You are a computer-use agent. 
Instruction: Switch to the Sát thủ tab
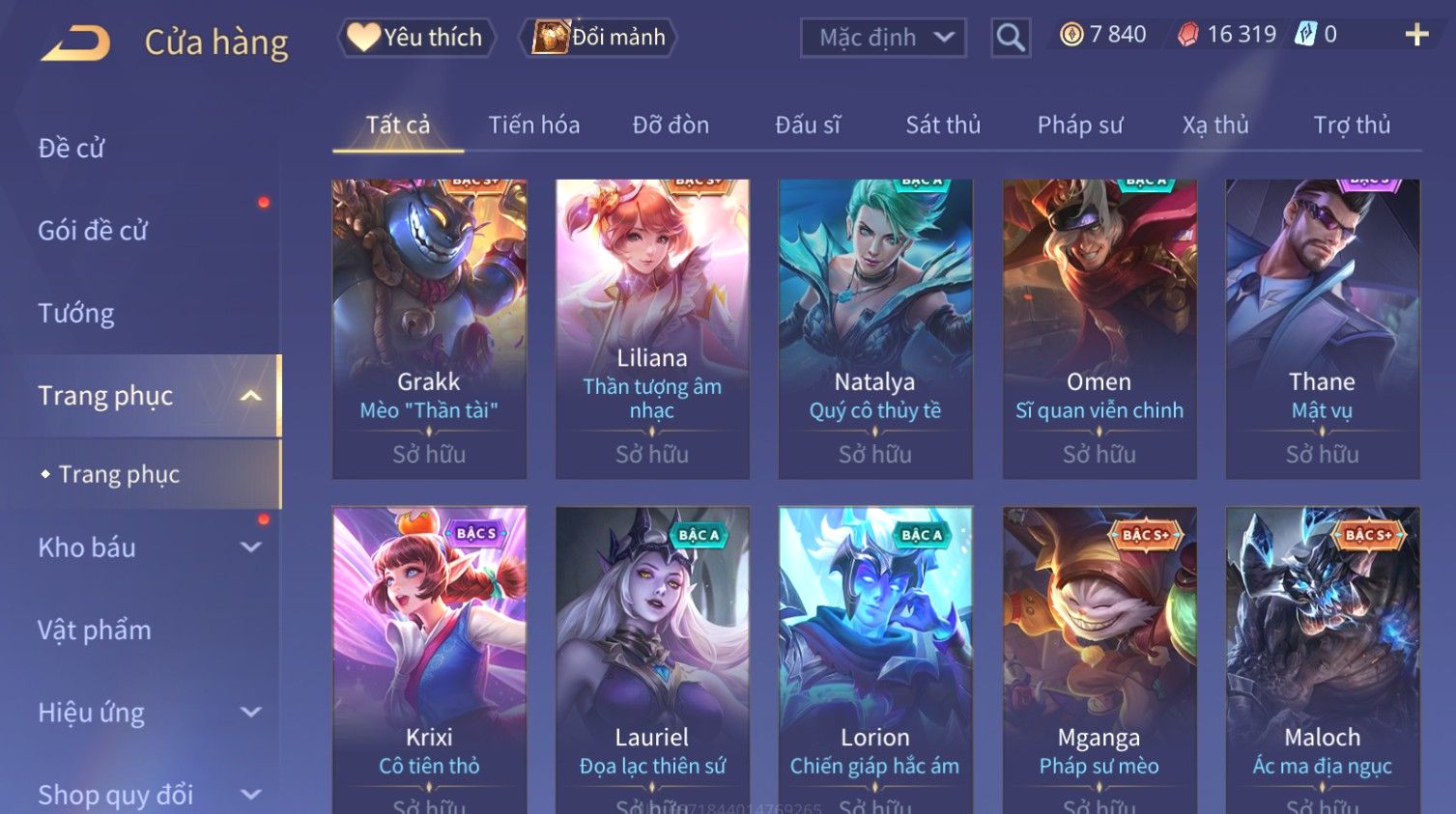pyautogui.click(x=943, y=126)
